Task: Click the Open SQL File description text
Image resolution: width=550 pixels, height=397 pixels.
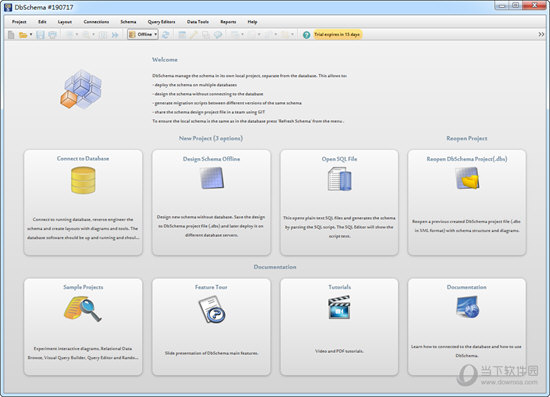Action: tap(339, 227)
